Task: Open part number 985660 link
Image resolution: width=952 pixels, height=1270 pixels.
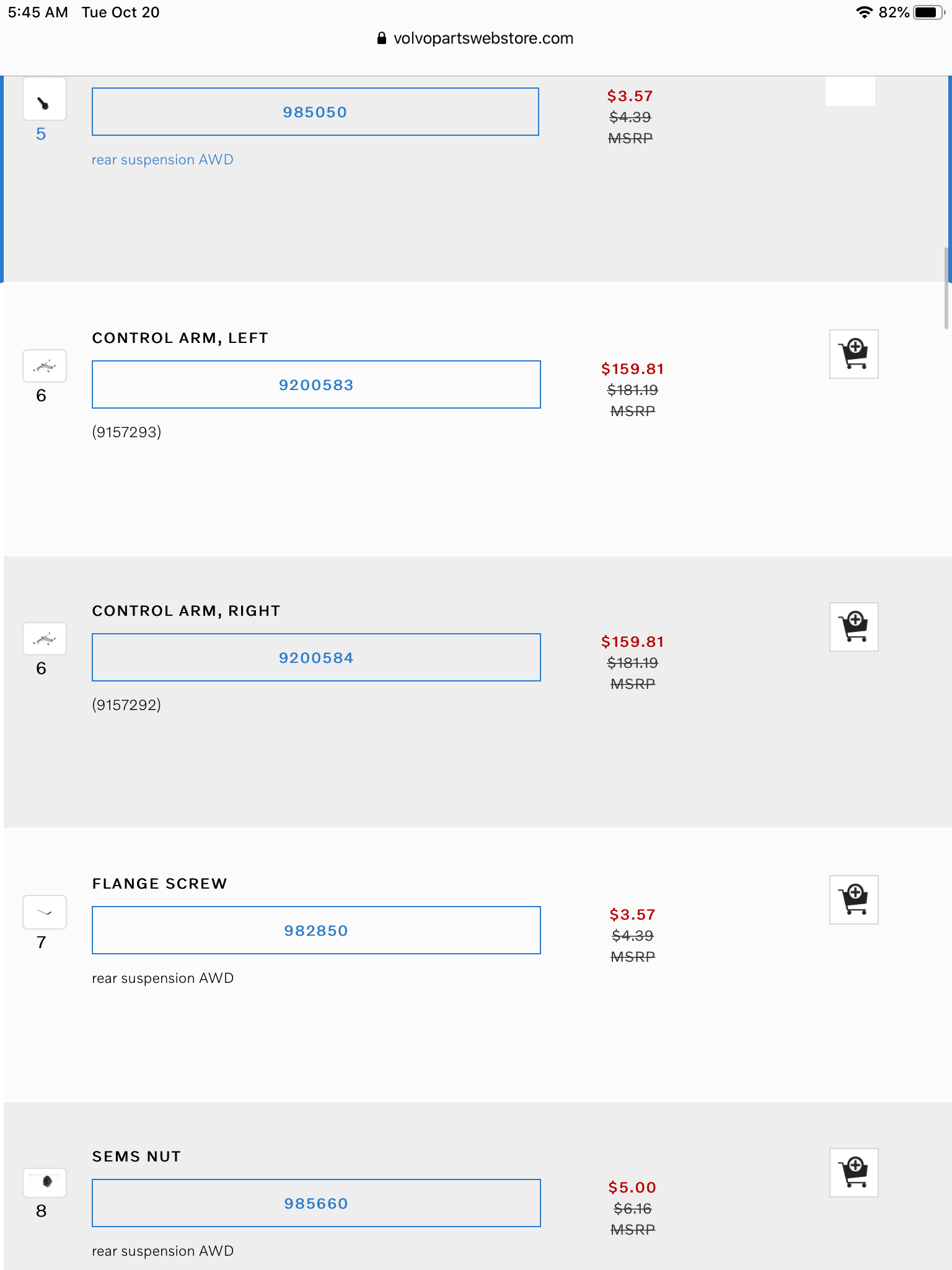Action: (316, 1204)
